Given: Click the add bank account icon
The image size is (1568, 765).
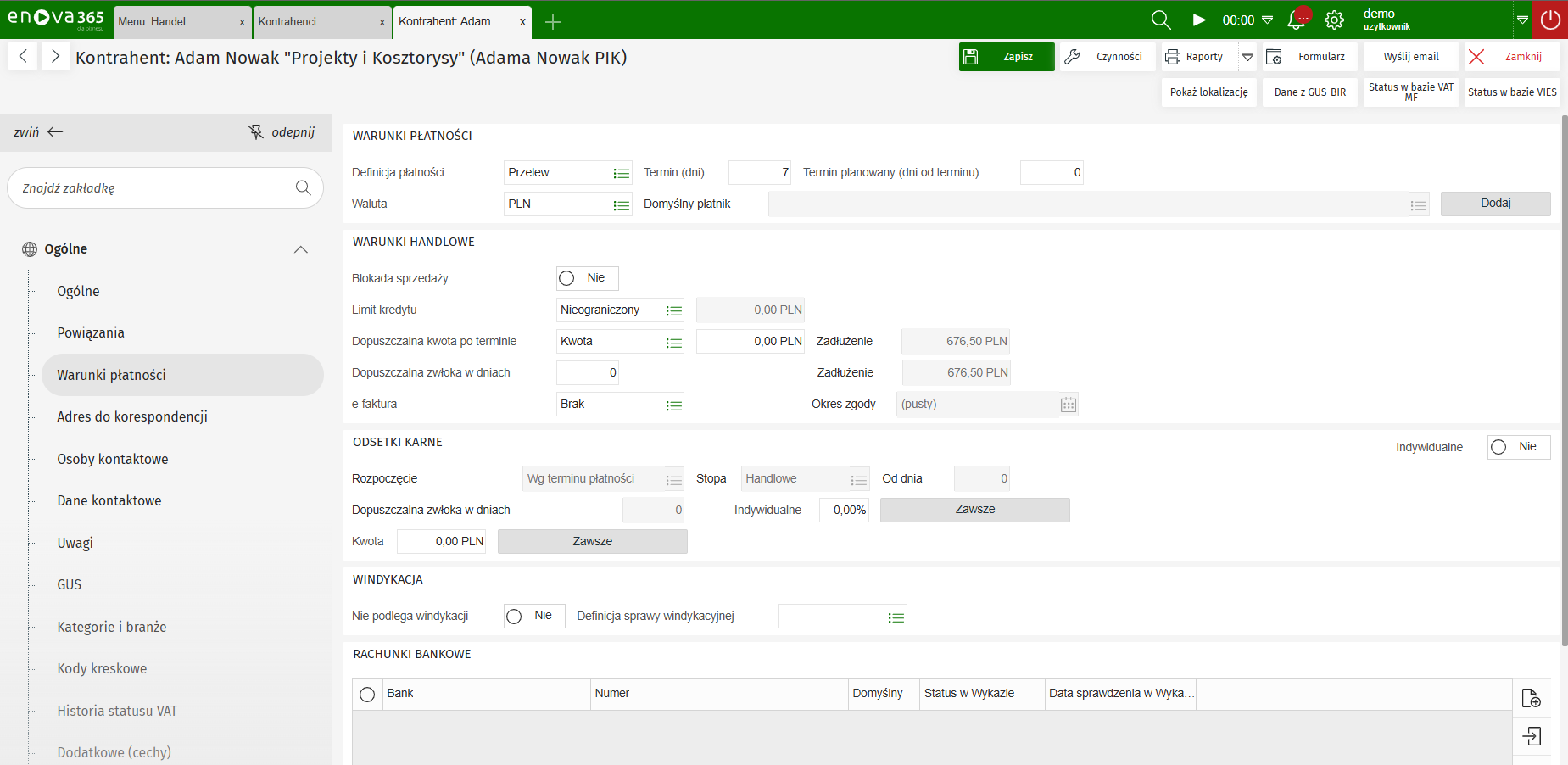Looking at the screenshot, I should tap(1531, 698).
